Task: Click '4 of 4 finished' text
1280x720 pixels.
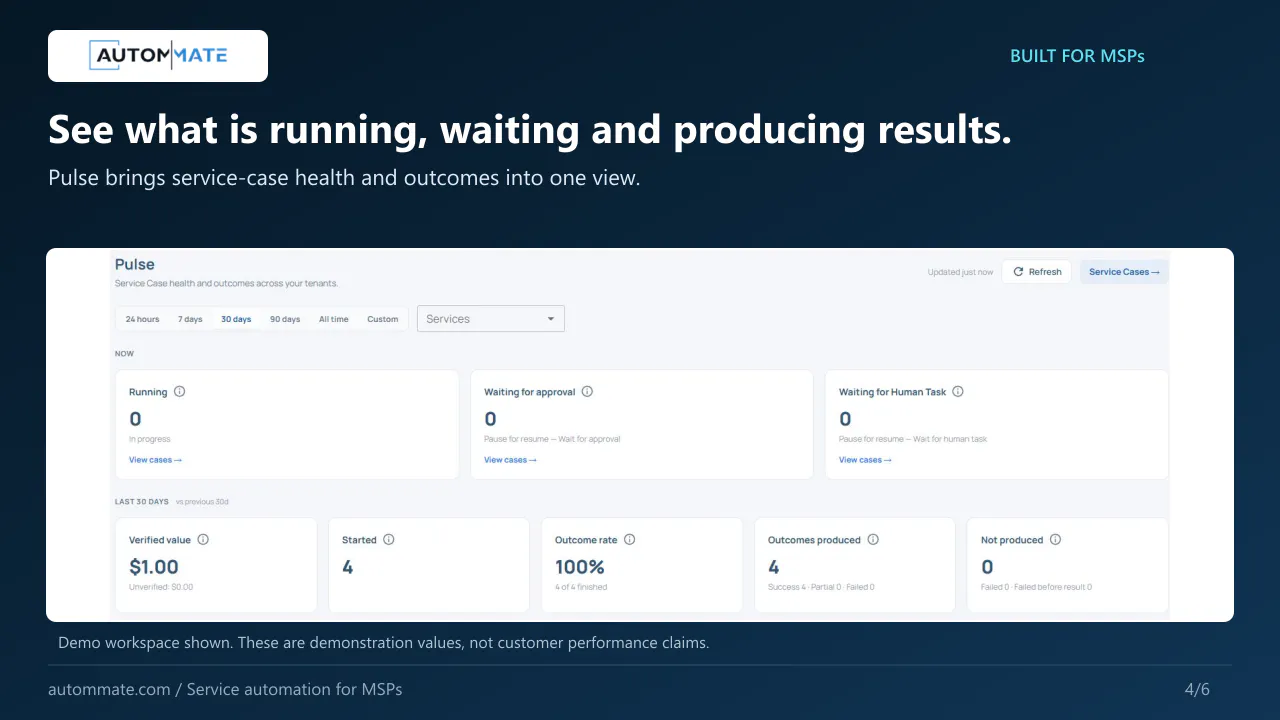Action: [x=581, y=587]
